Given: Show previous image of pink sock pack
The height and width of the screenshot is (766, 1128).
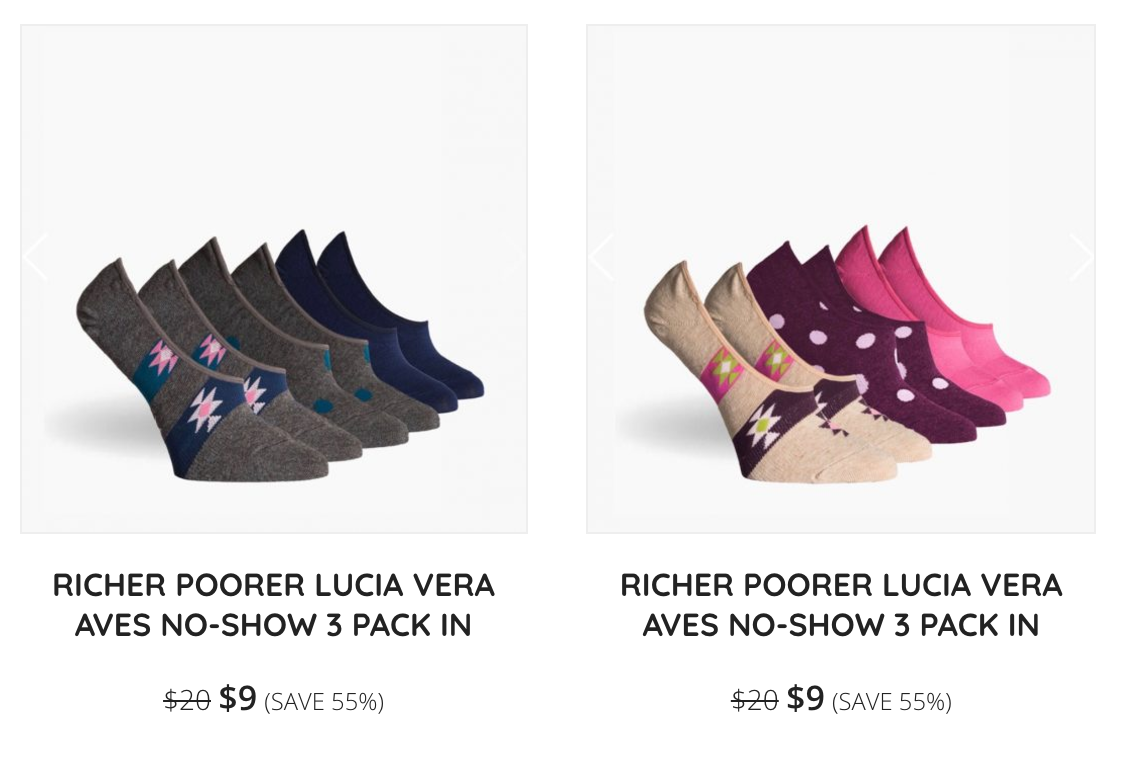Looking at the screenshot, I should click(601, 257).
